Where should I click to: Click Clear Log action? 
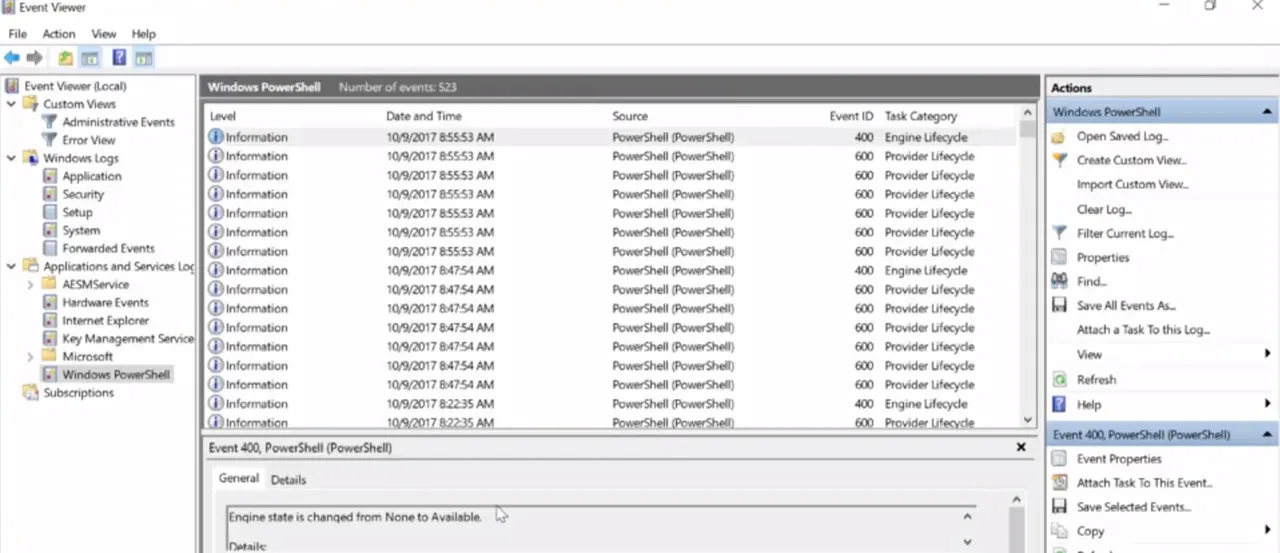coord(1104,209)
